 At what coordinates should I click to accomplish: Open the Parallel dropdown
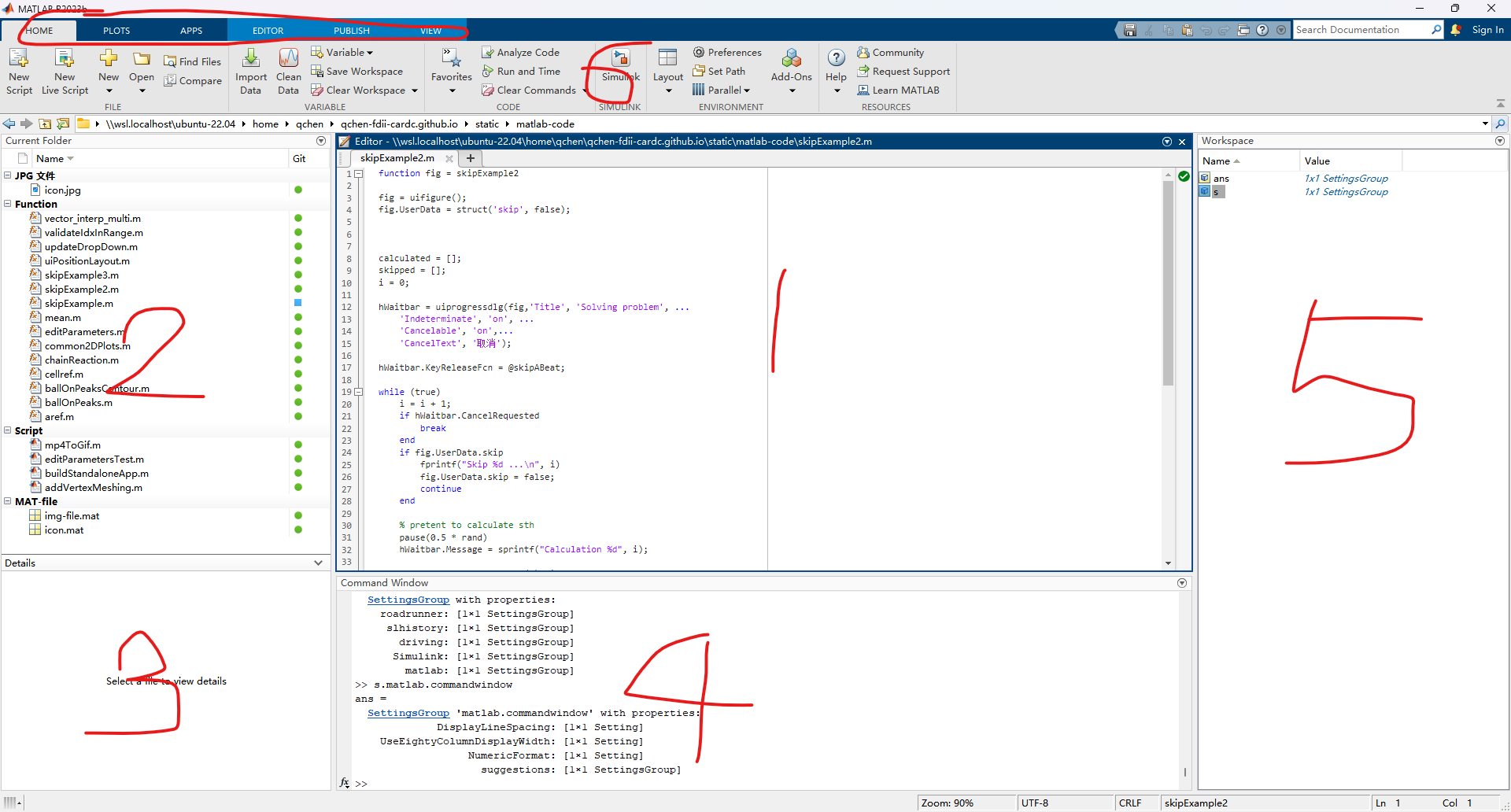[x=722, y=90]
